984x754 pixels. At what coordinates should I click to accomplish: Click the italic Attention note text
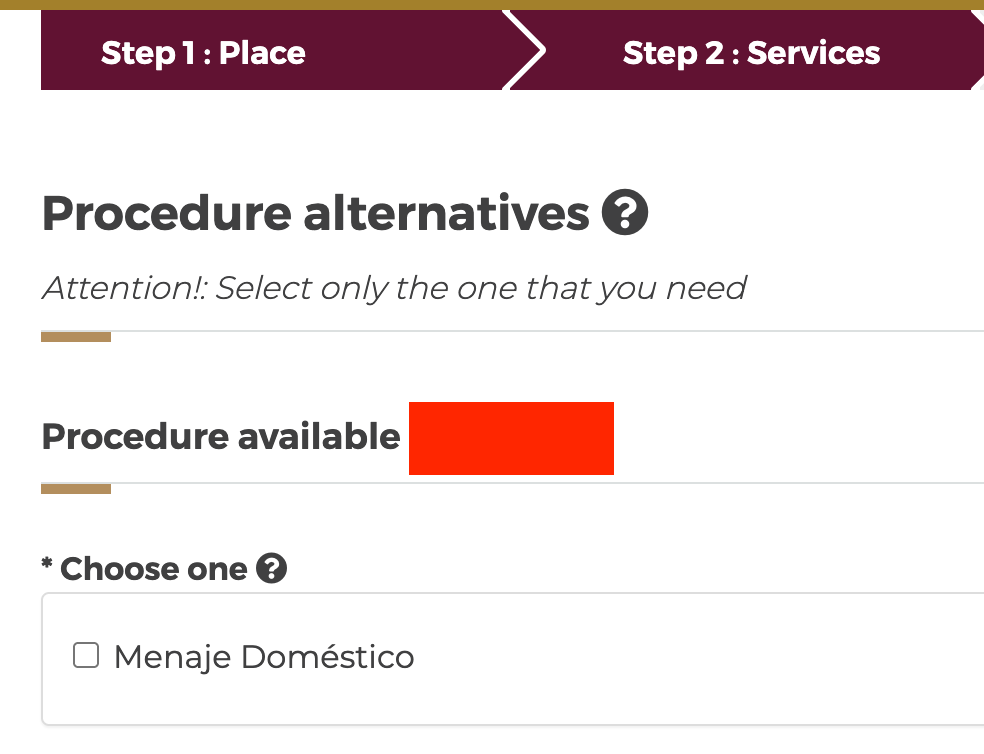pyautogui.click(x=394, y=288)
